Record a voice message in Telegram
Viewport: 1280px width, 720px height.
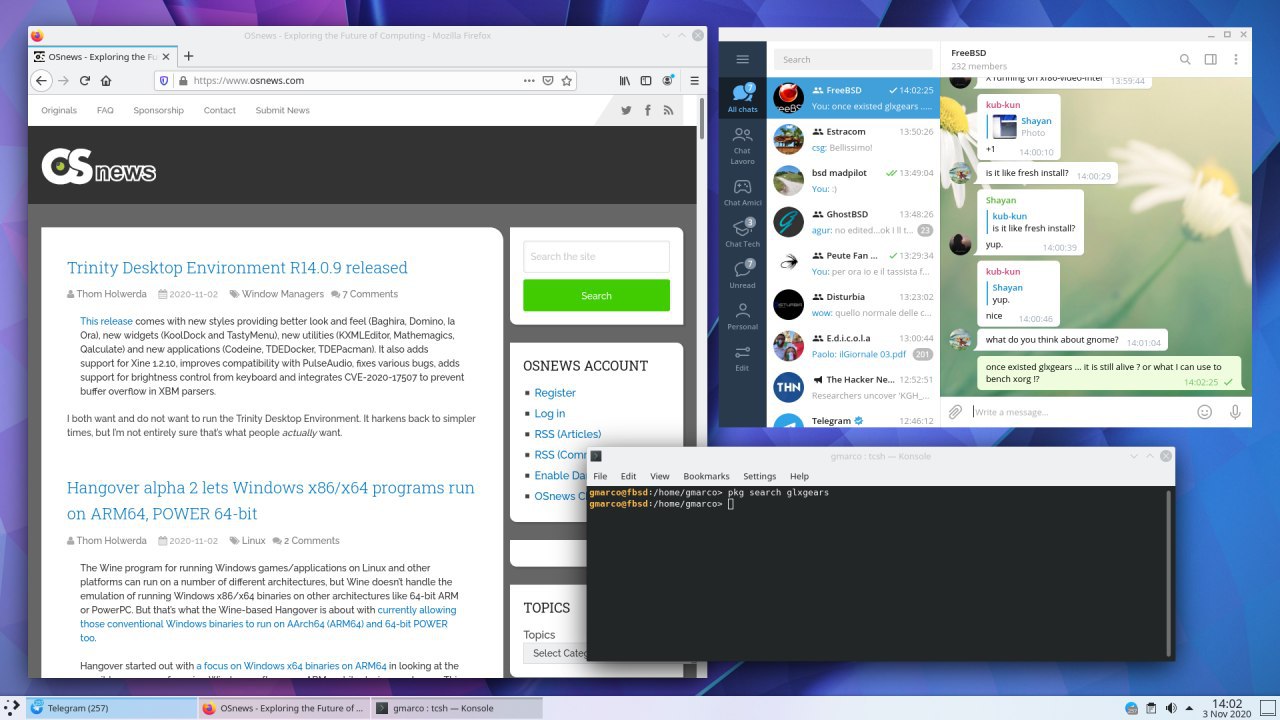tap(1235, 412)
